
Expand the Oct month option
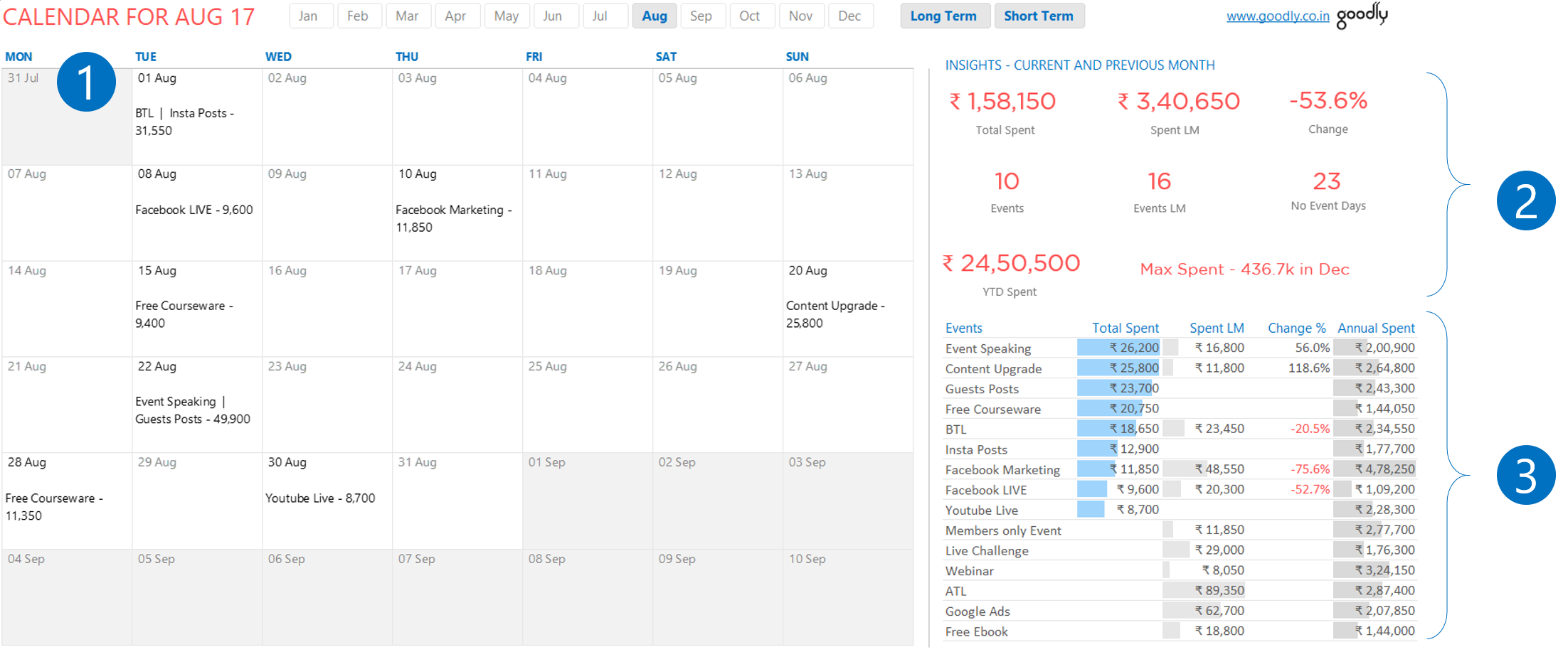[751, 15]
